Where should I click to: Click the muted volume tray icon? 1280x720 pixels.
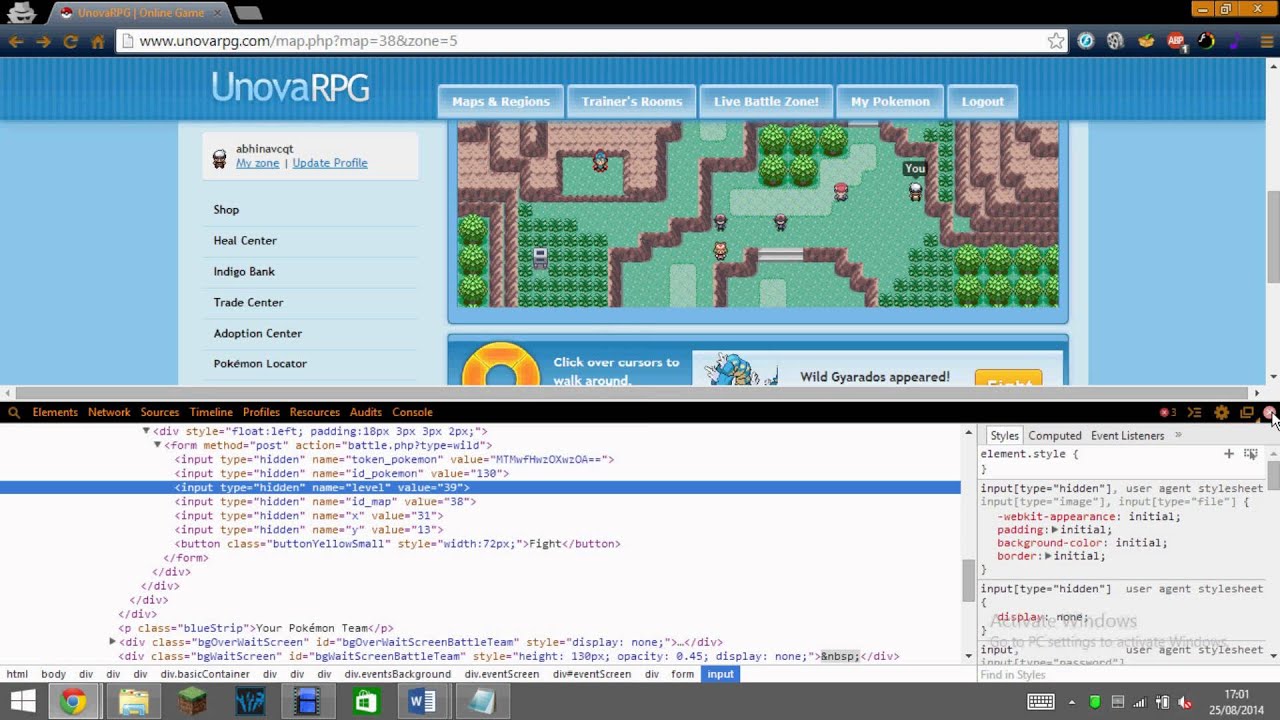[1186, 702]
